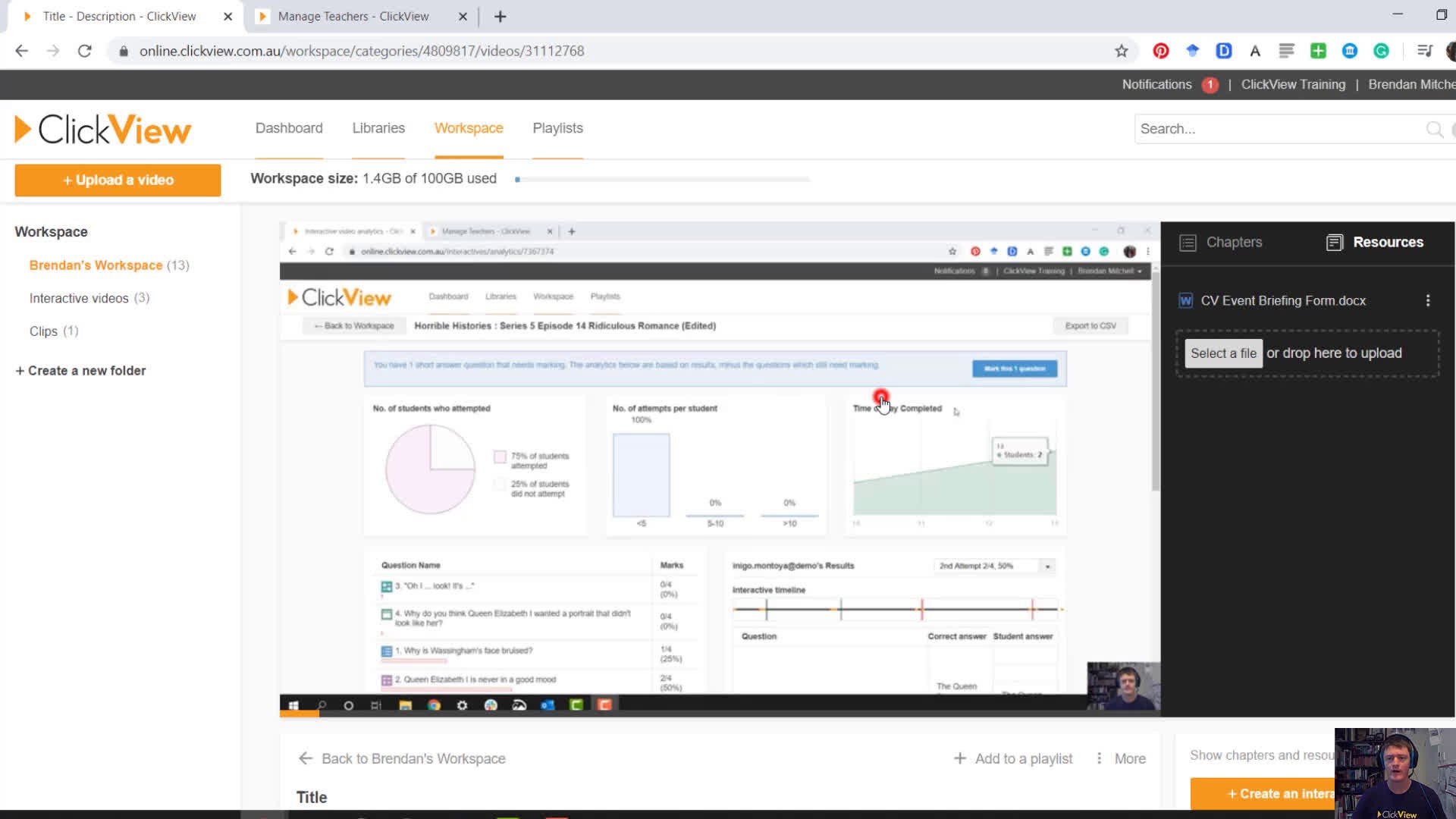Open the Playlists menu item

[557, 128]
